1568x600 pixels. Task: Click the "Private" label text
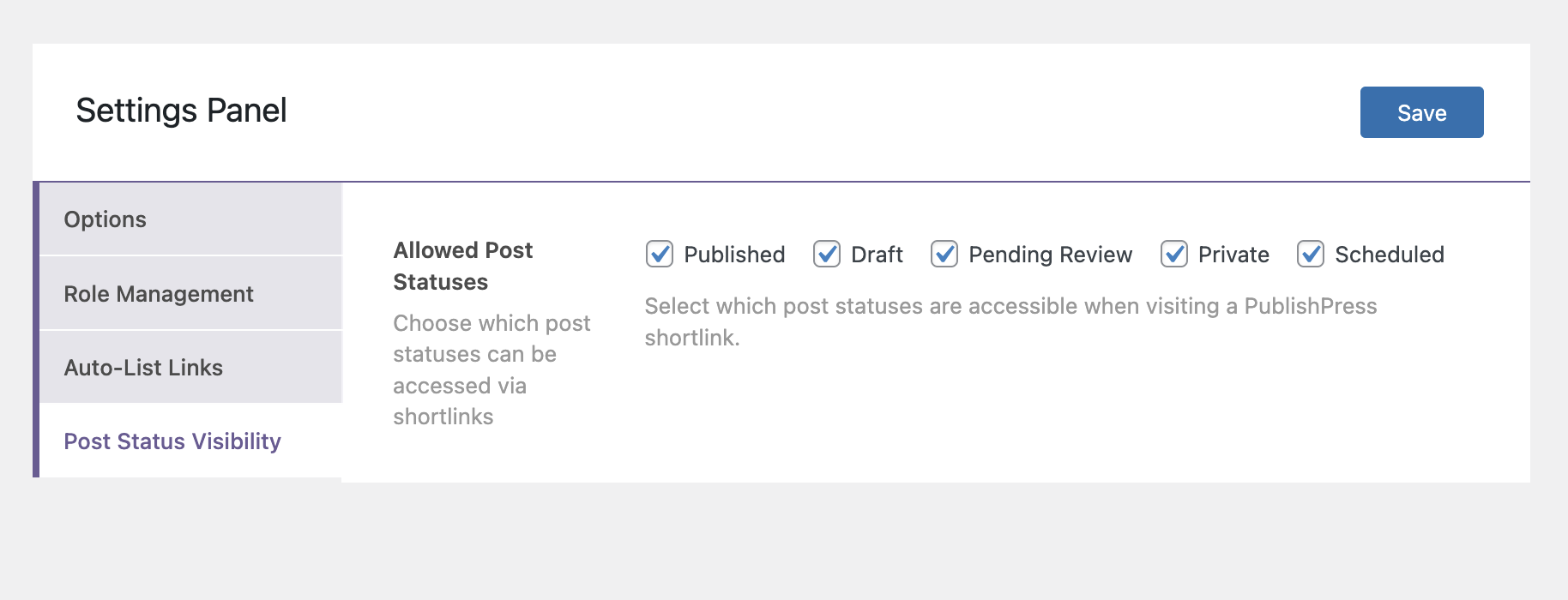(1233, 255)
